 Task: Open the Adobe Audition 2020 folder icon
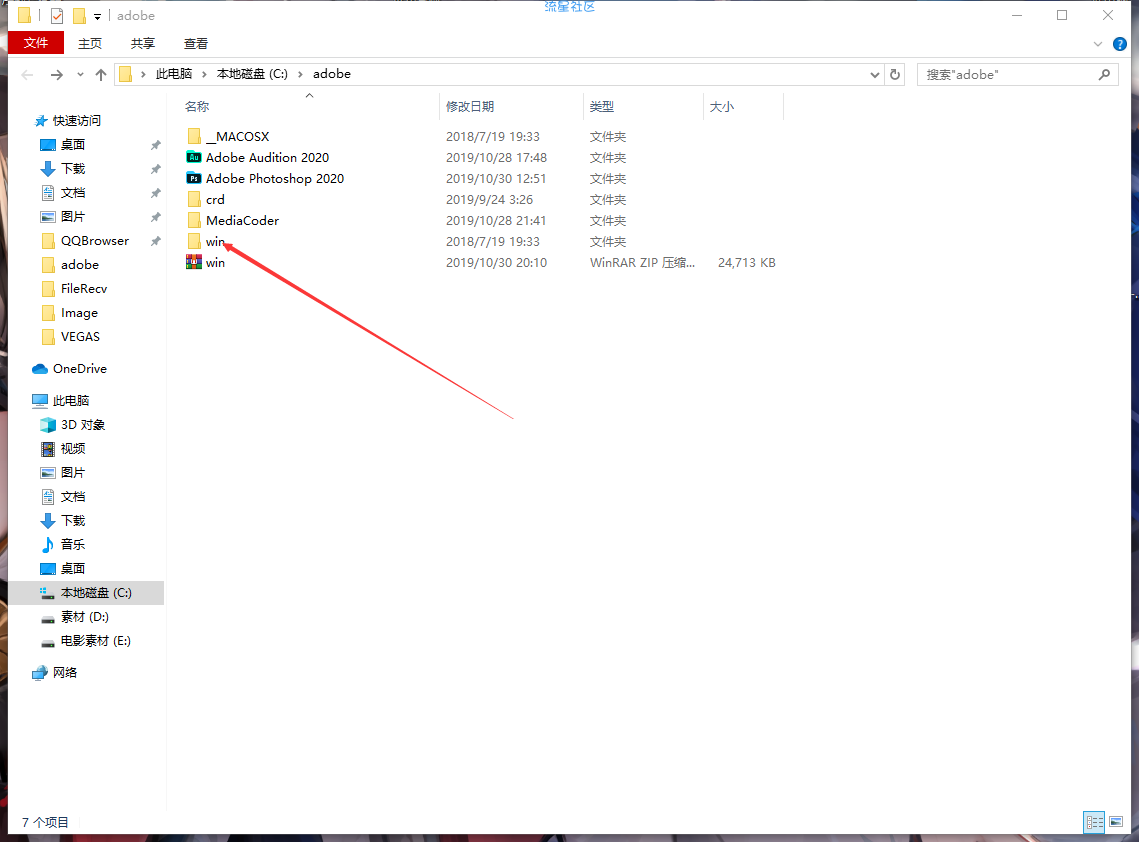coord(194,157)
